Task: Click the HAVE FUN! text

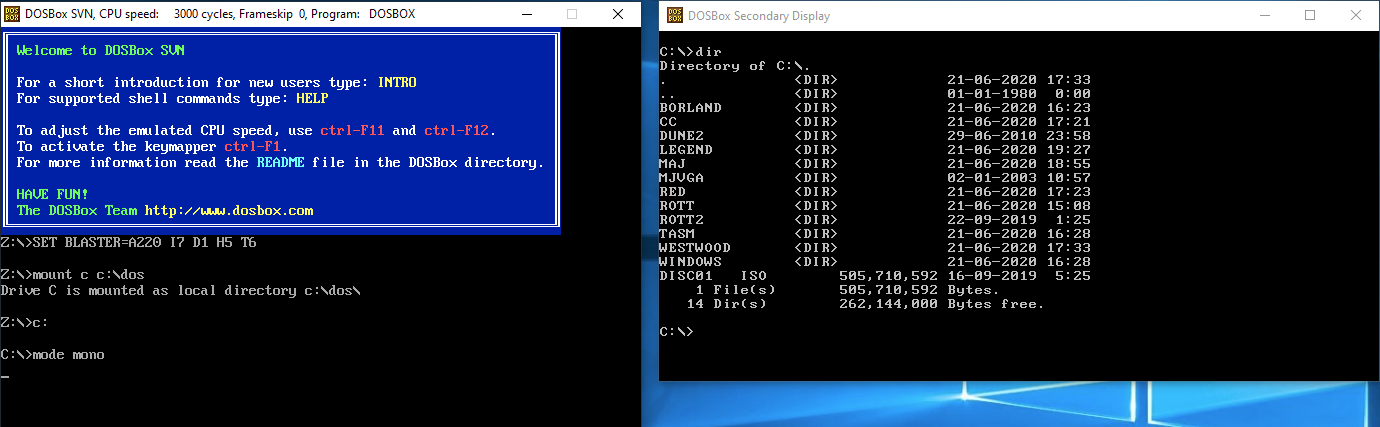Action: (52, 194)
